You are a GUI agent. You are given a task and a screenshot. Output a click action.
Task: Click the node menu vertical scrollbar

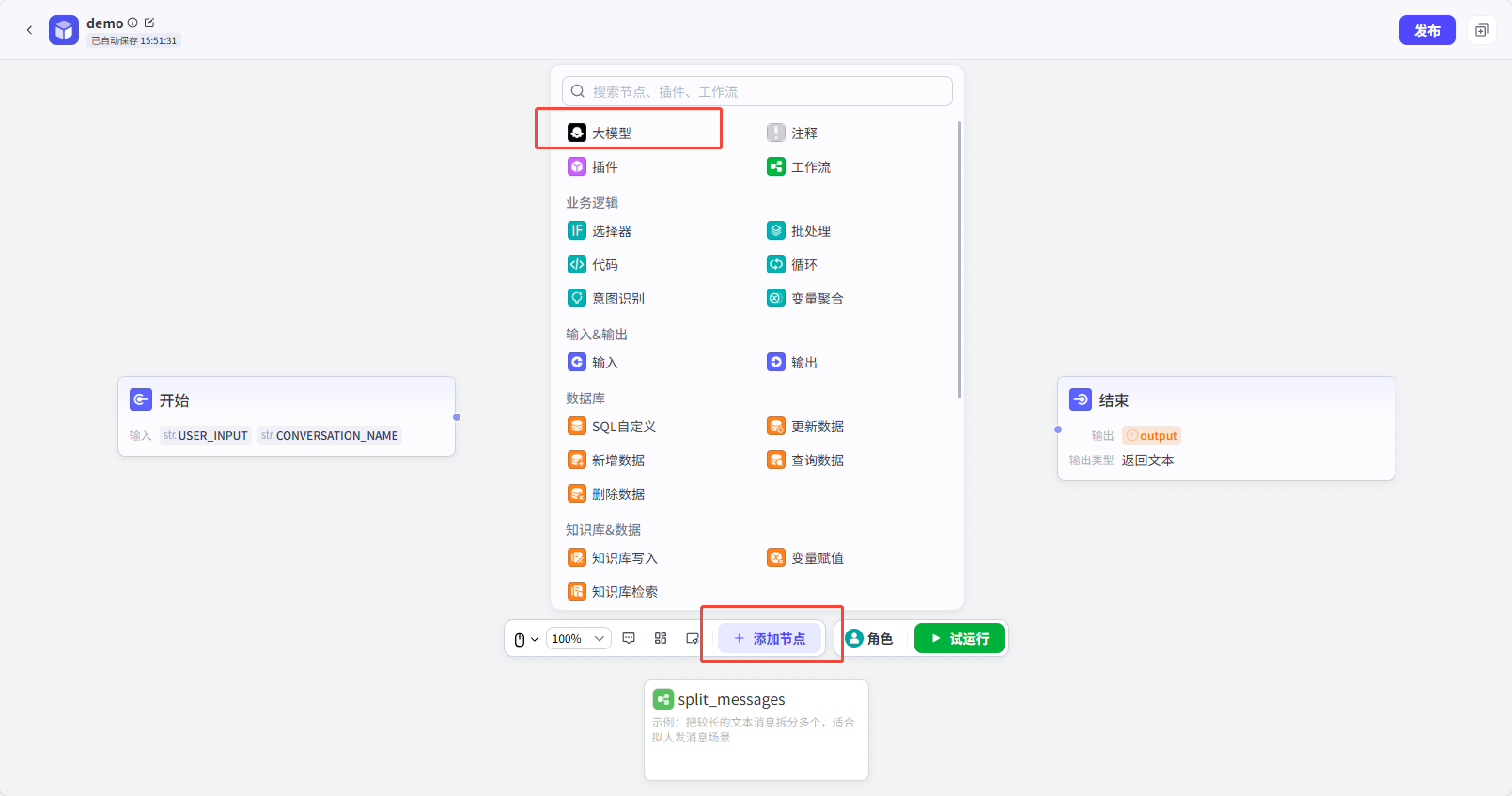click(959, 259)
